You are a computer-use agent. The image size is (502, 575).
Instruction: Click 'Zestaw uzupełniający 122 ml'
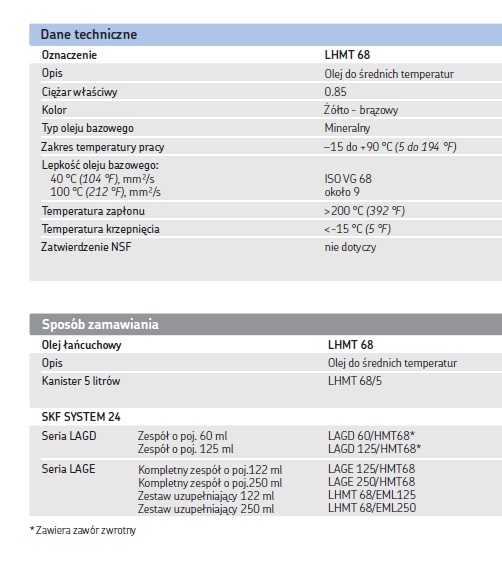206,496
